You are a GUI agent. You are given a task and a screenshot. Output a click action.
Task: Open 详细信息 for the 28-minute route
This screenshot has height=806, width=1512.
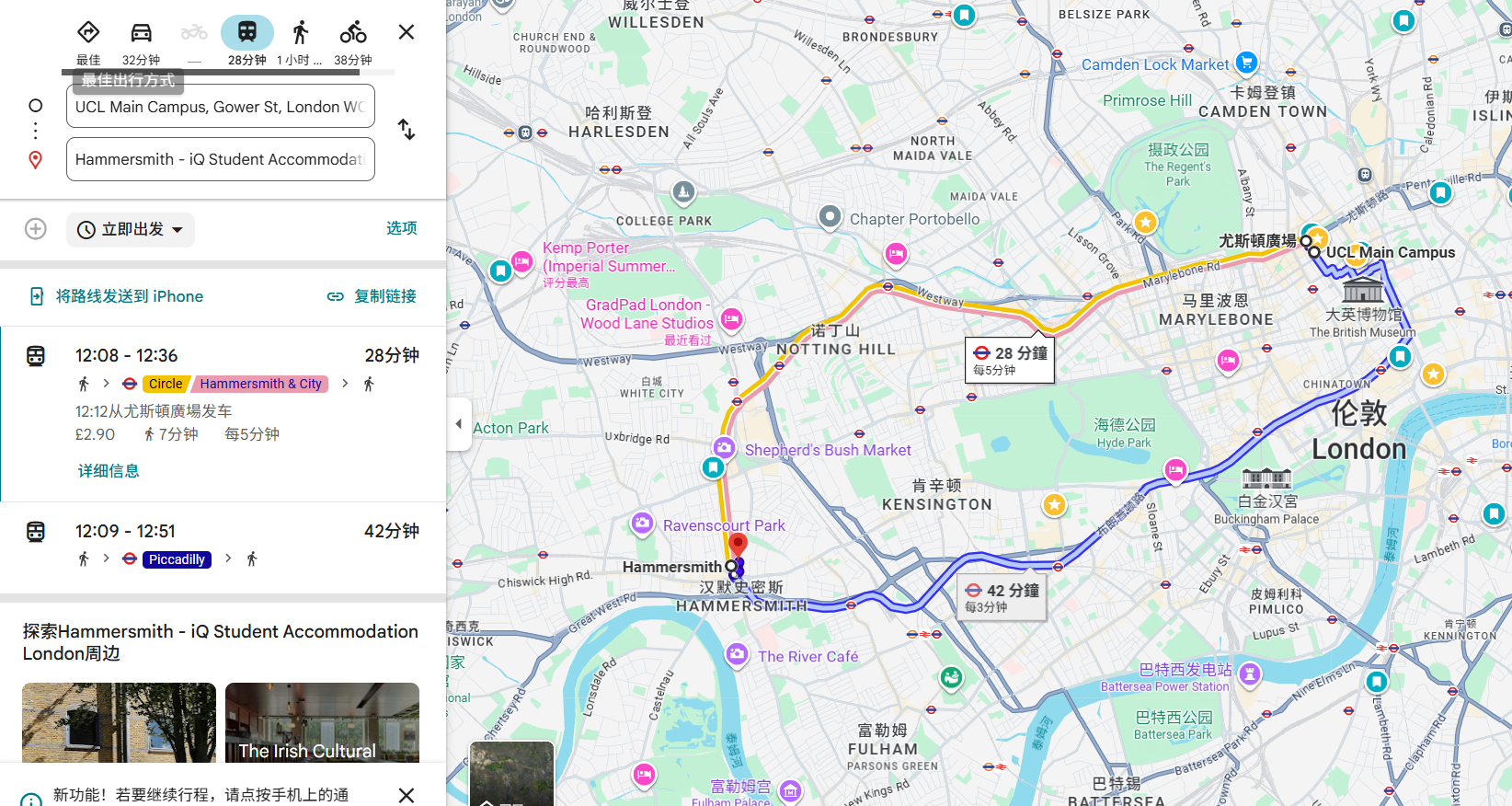[x=109, y=471]
